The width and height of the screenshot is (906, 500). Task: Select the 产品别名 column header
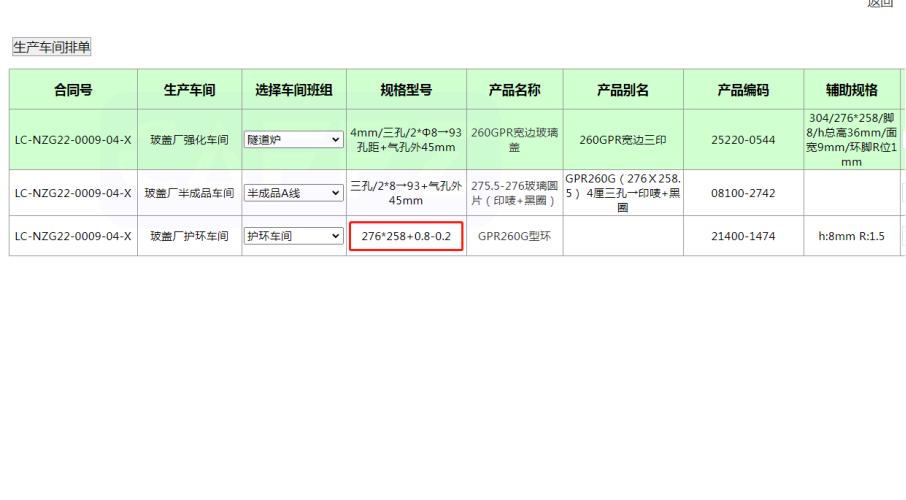622,90
